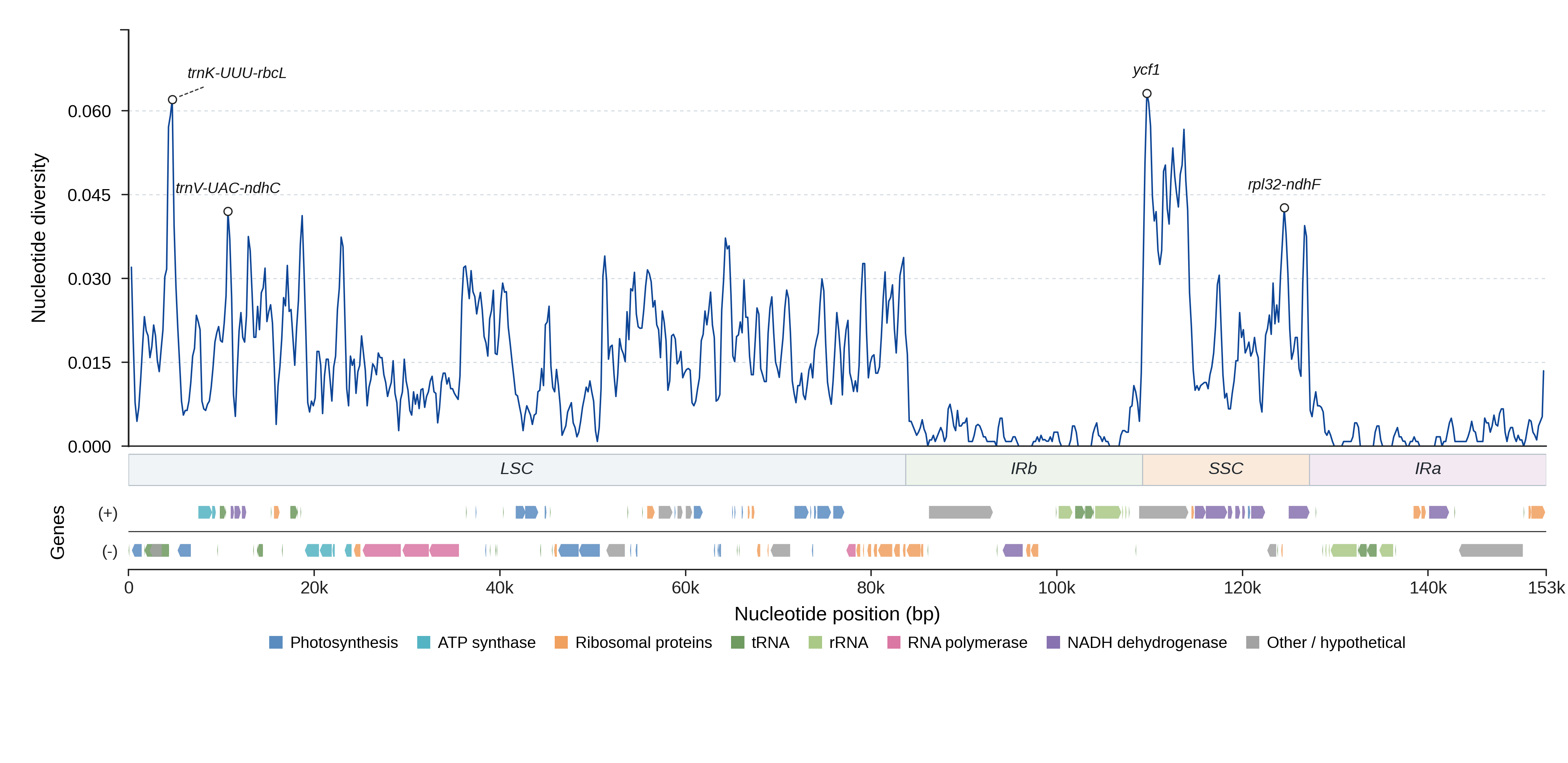Click the 'trnK-UUU-rbcL' annotation label
The width and height of the screenshot is (1568, 763).
[x=237, y=73]
